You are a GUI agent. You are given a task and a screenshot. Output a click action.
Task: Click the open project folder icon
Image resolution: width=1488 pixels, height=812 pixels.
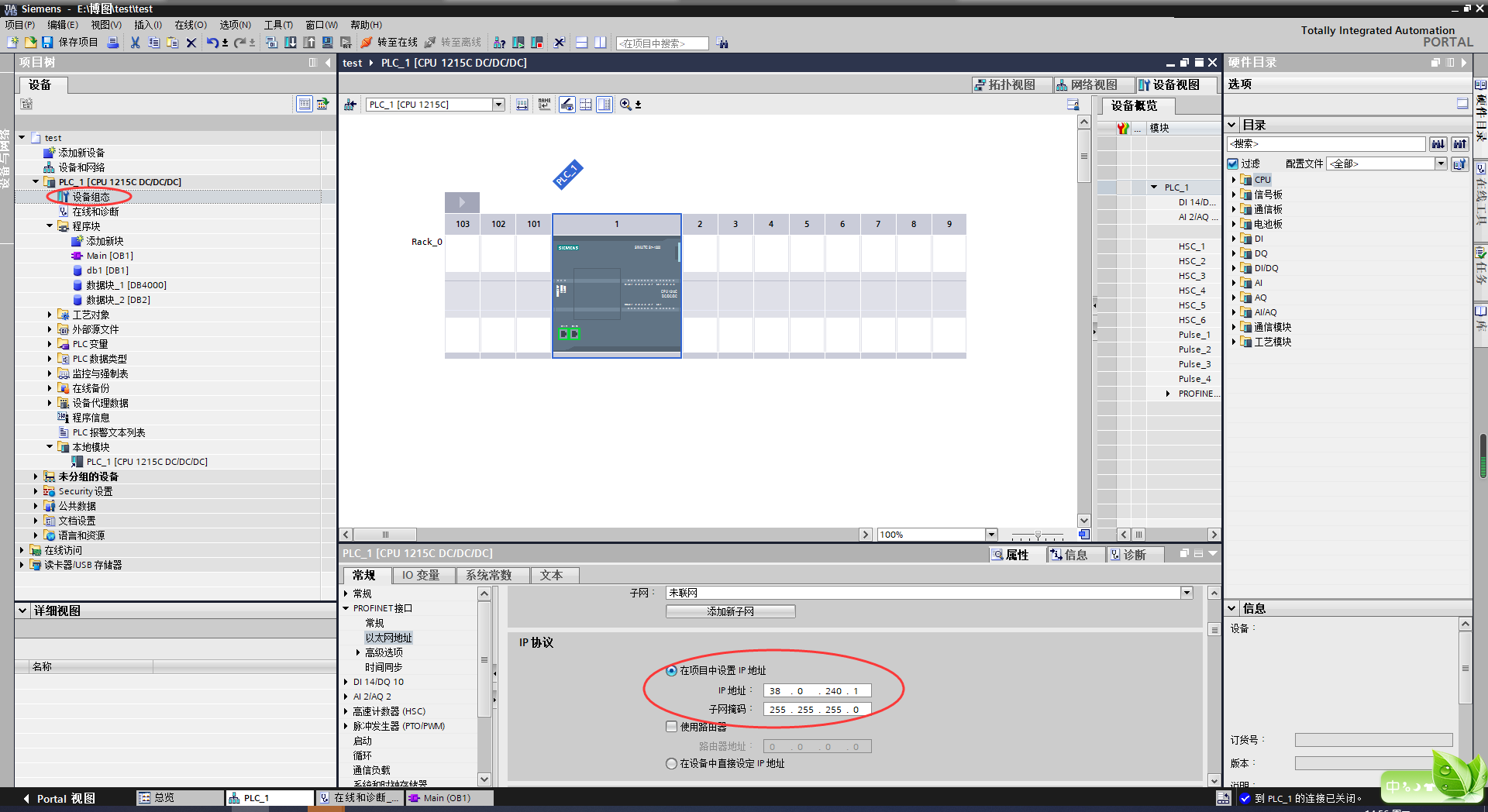[30, 43]
